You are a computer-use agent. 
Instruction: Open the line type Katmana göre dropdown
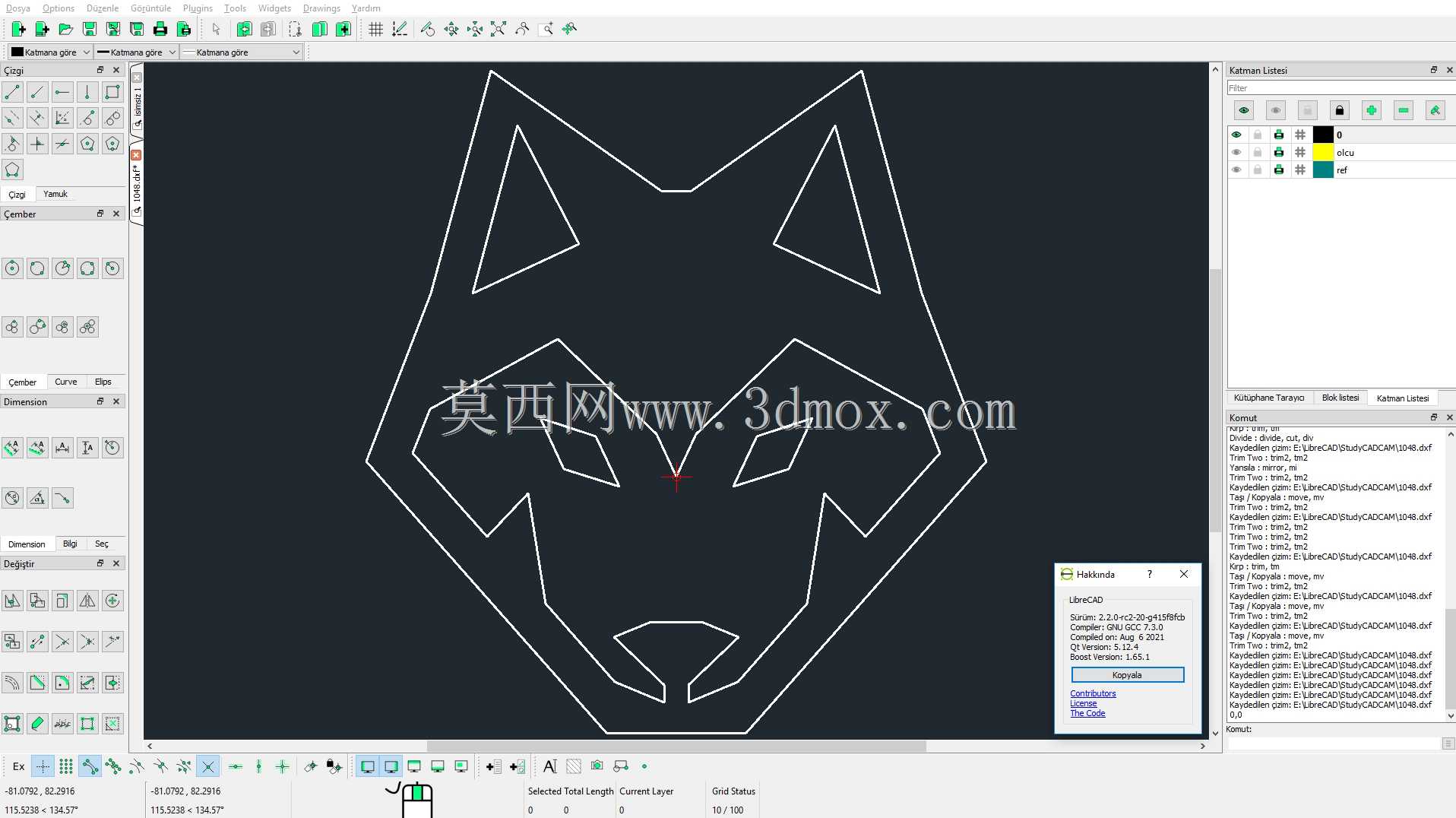242,52
